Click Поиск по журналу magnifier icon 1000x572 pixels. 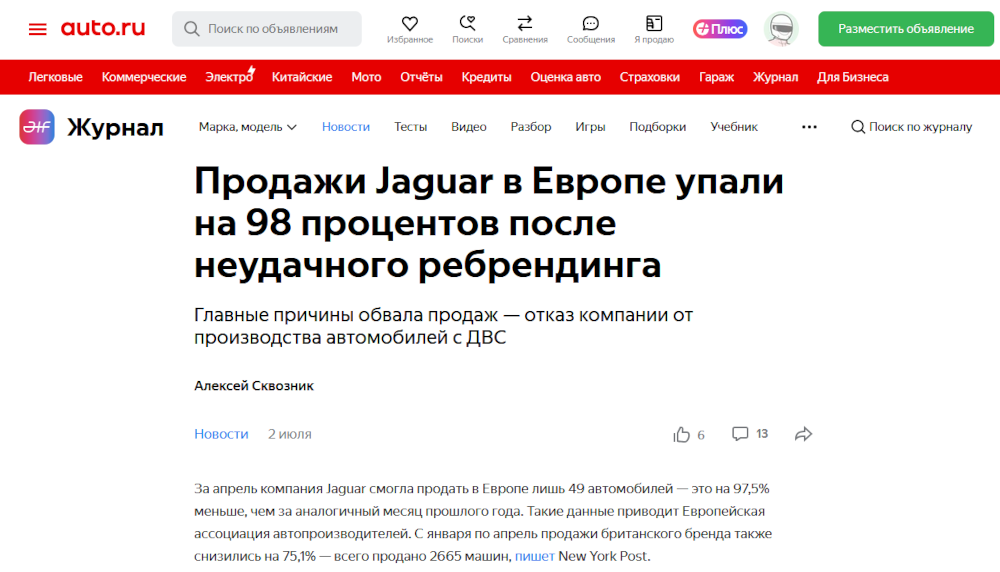858,127
